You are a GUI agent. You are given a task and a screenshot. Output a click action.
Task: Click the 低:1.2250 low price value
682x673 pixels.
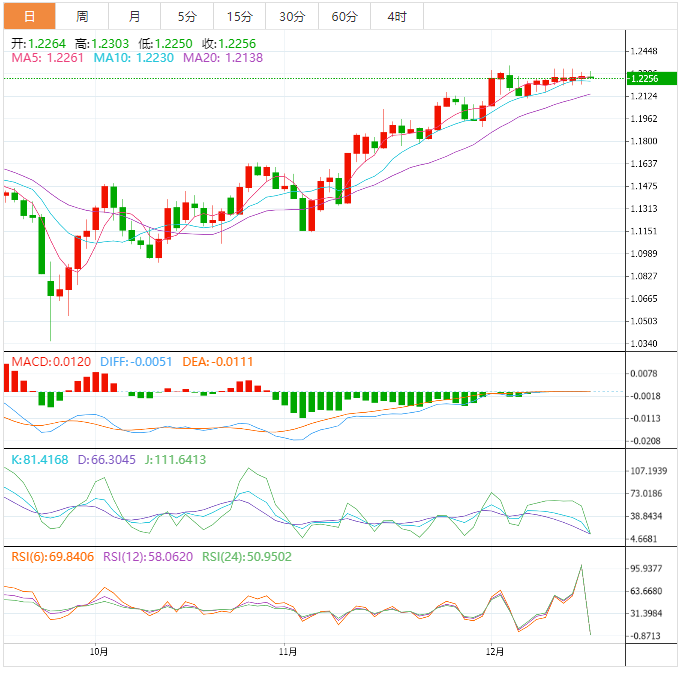coord(165,44)
